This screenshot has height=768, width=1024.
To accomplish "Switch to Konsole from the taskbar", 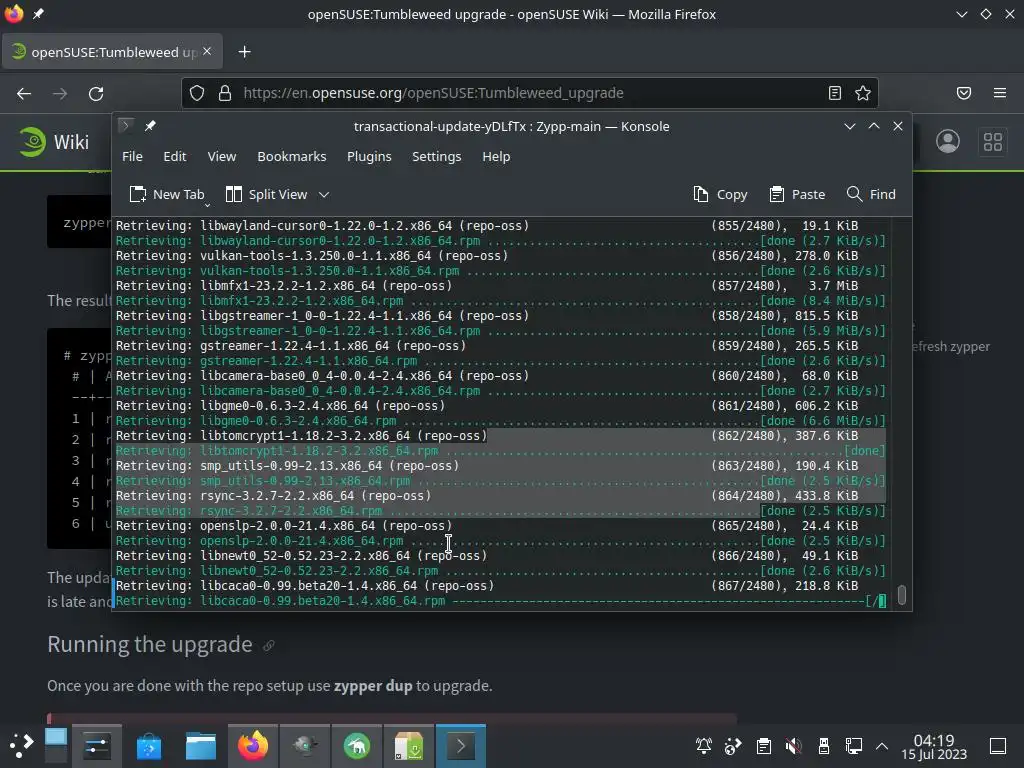I will pyautogui.click(x=461, y=746).
